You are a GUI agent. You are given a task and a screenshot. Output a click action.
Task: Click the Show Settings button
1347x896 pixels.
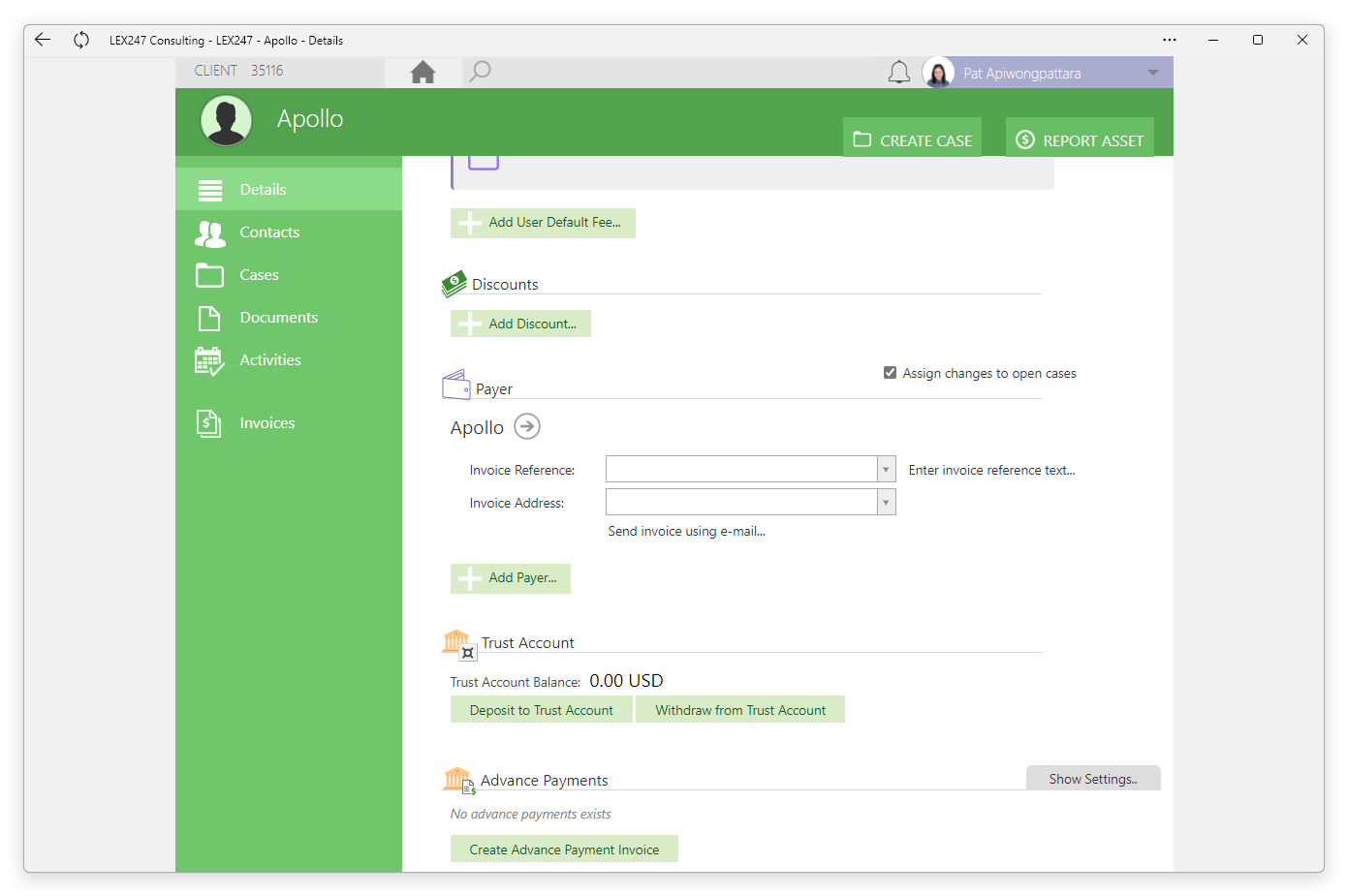1093,779
